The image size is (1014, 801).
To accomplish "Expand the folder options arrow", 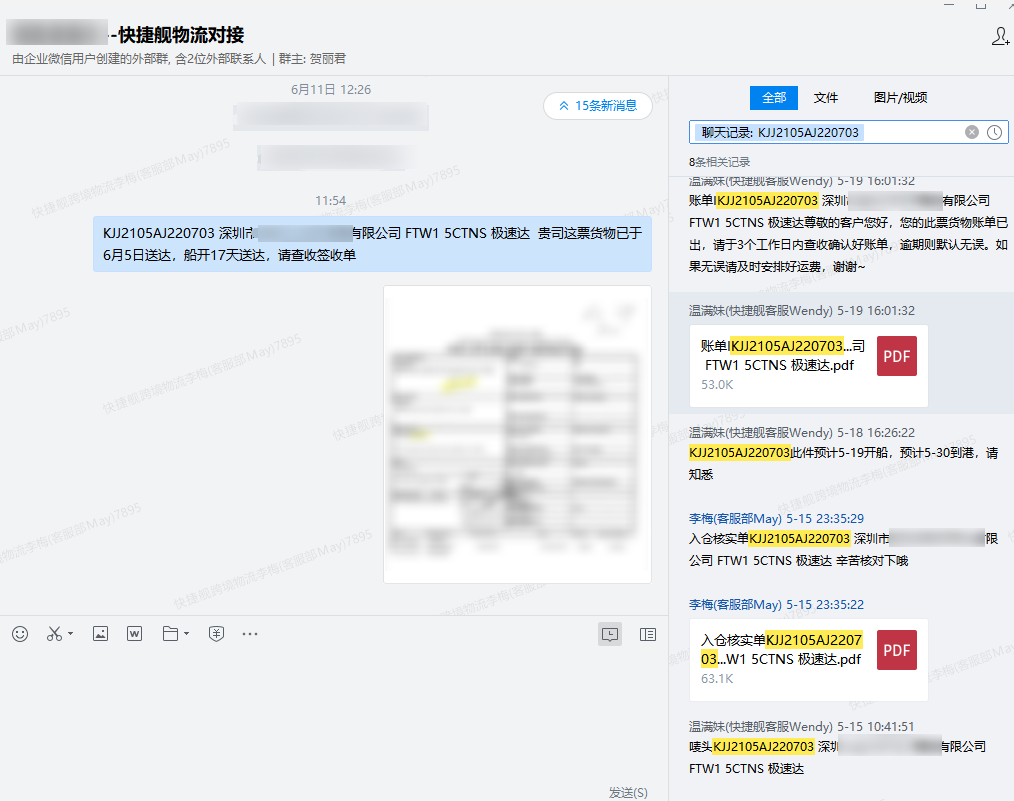I will coord(186,634).
